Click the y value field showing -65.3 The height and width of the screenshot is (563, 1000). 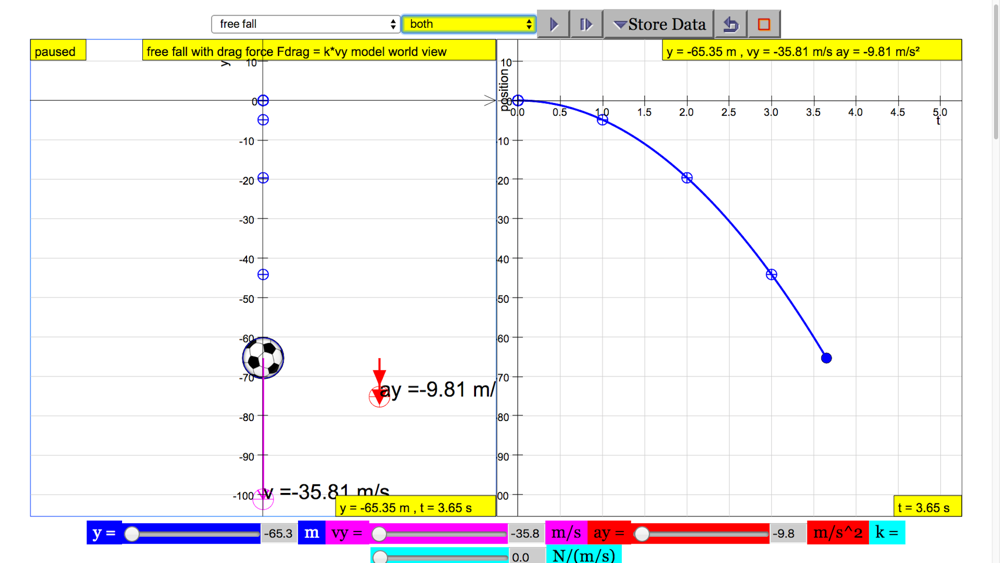[x=278, y=534]
